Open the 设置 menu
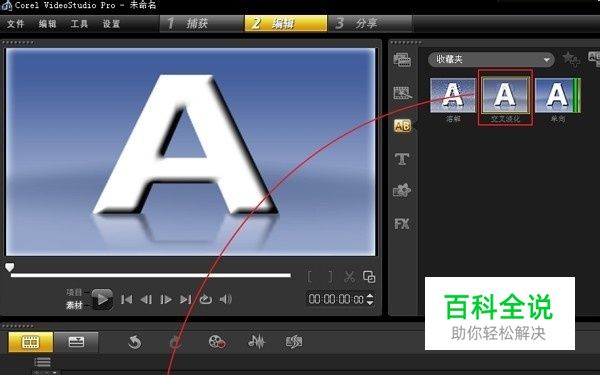Screen dimensions: 600x375 coord(111,24)
